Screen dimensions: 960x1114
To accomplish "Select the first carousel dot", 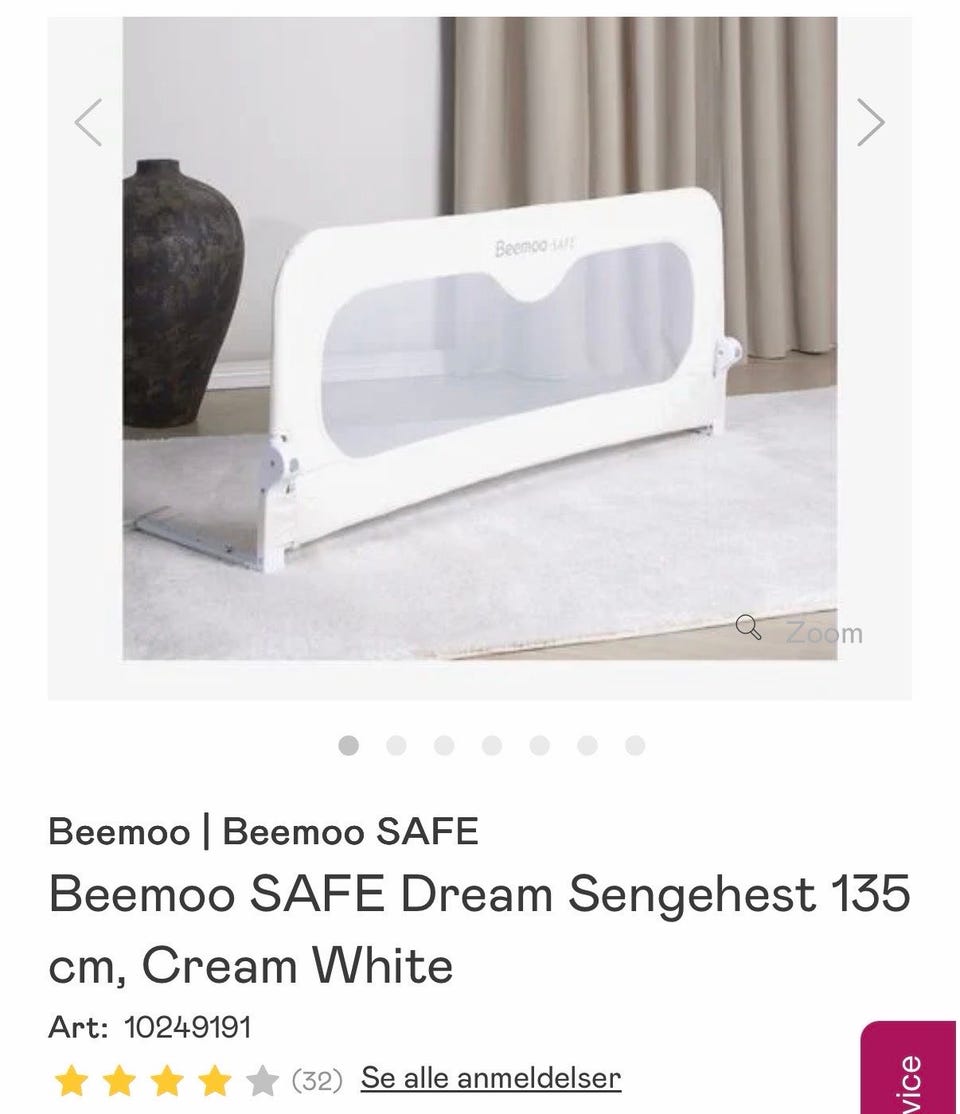I will click(348, 745).
